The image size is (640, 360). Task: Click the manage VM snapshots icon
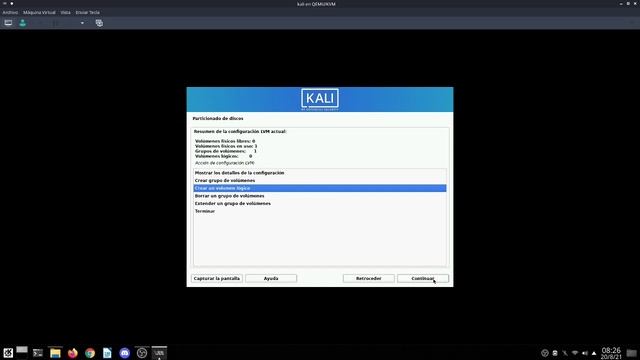click(x=99, y=23)
